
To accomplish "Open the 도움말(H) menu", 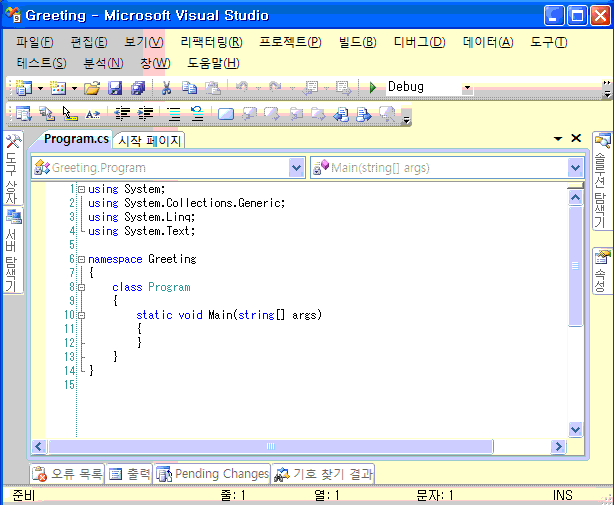I will point(213,63).
